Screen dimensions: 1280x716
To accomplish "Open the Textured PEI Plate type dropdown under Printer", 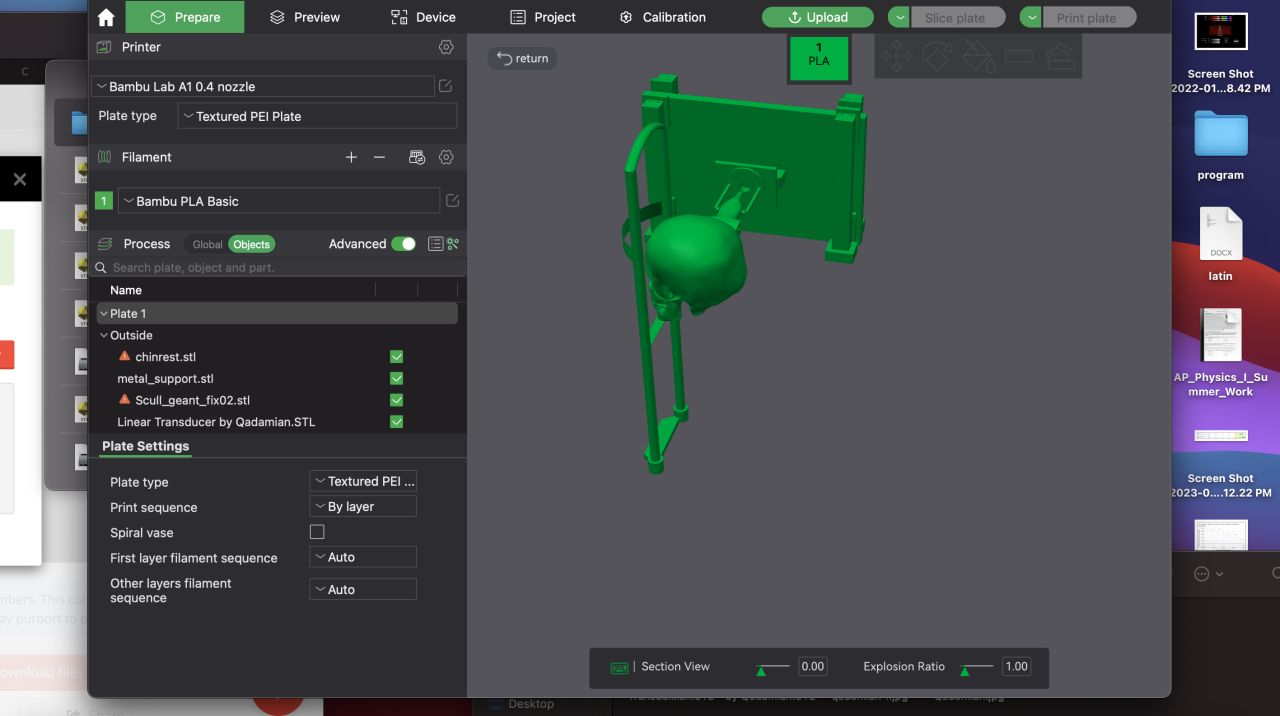I will (317, 116).
